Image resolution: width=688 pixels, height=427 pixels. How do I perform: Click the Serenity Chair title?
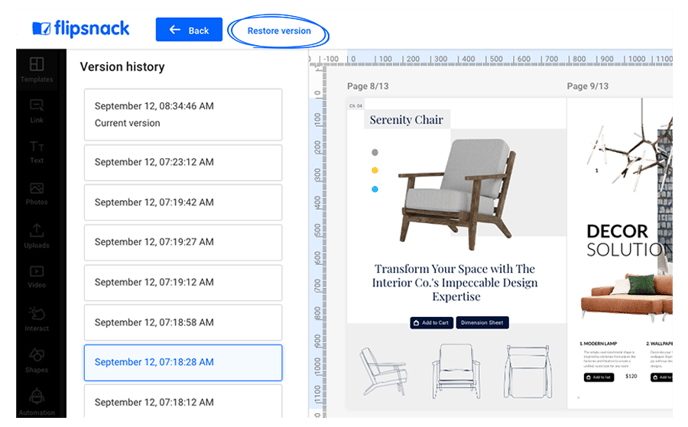tap(406, 119)
